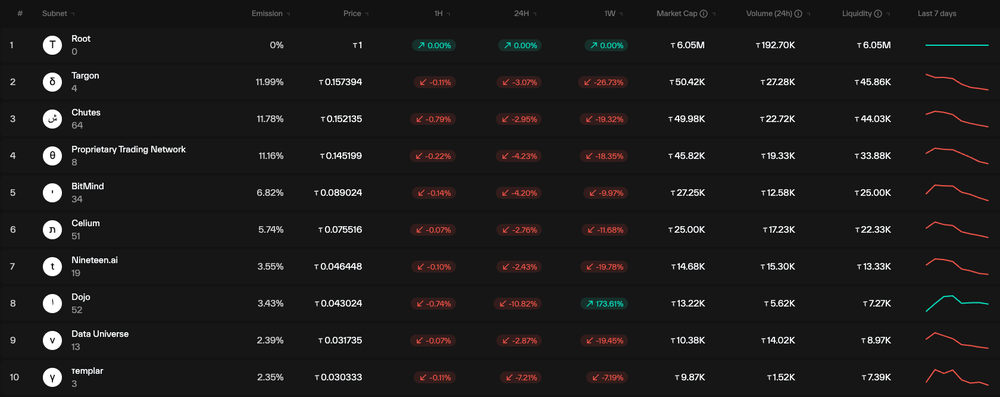Viewport: 1000px width, 397px height.
Task: Click the Chutes subnet round icon
Action: pyautogui.click(x=52, y=119)
